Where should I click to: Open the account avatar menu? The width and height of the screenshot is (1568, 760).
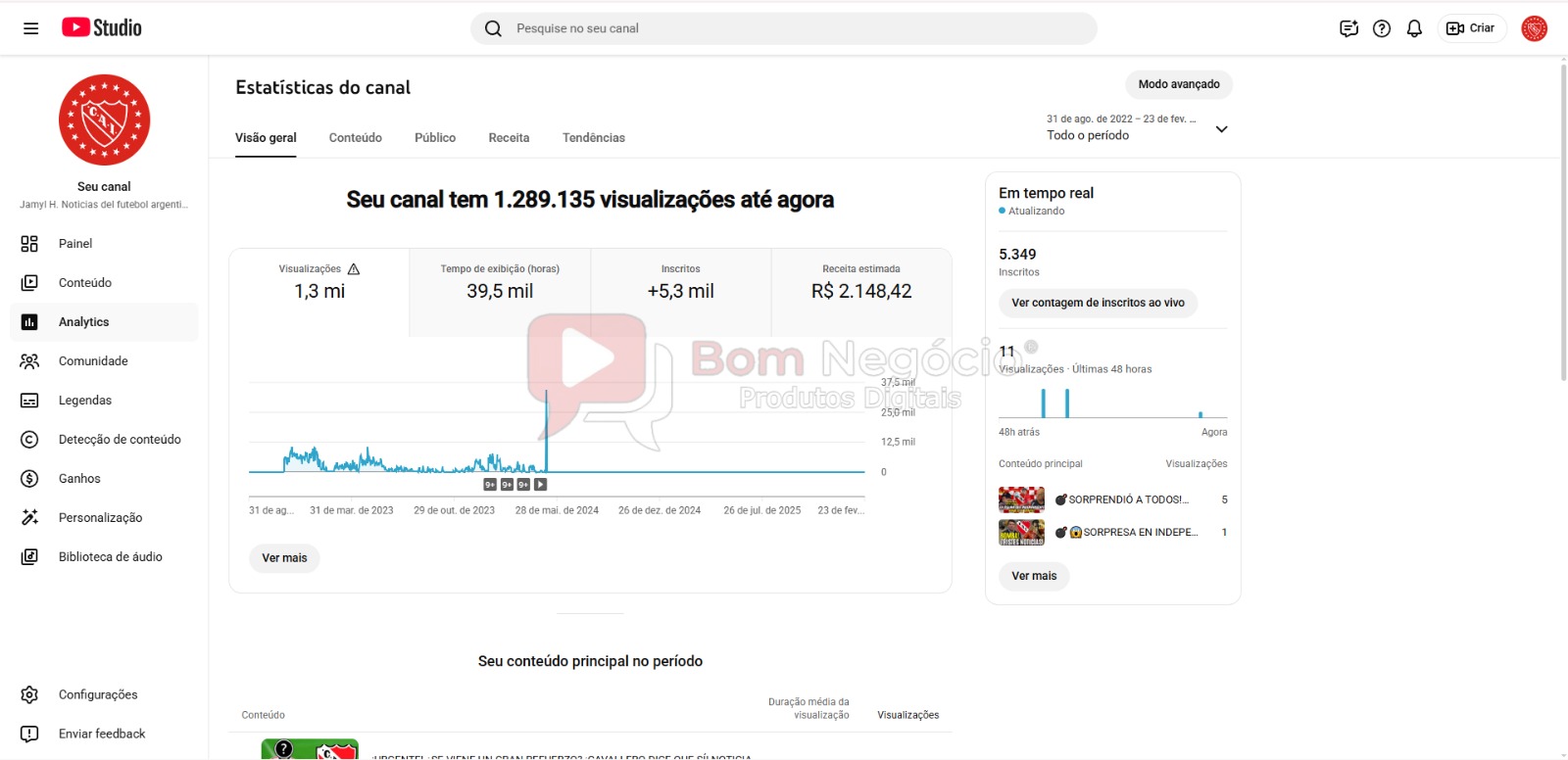click(x=1535, y=28)
